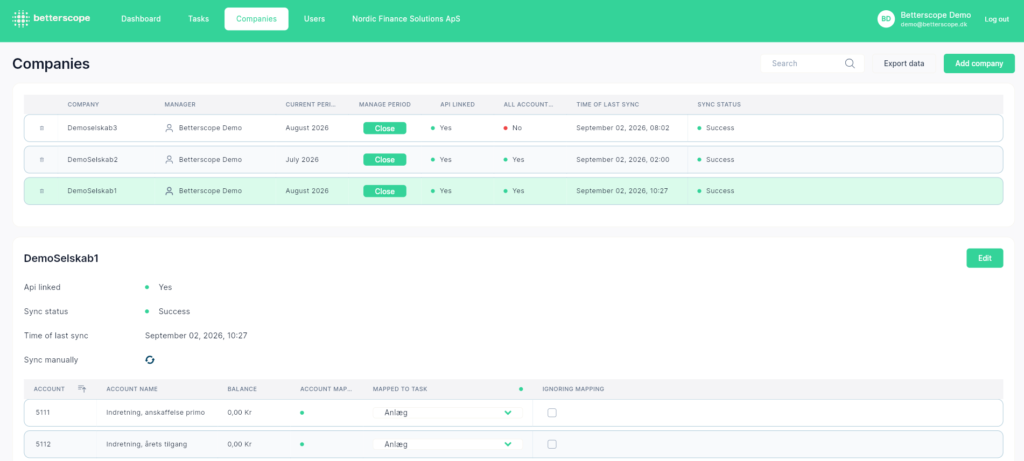Image resolution: width=1024 pixels, height=461 pixels.
Task: Tick Ignoring mapping checkbox for account 5112
Action: point(552,444)
